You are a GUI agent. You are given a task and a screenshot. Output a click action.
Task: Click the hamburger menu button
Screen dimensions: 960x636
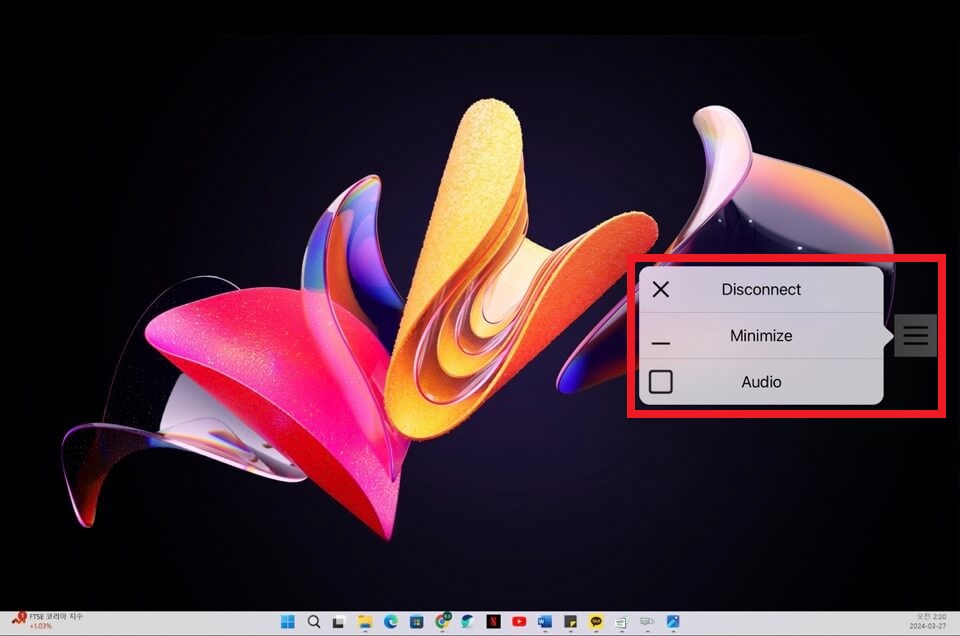(915, 335)
